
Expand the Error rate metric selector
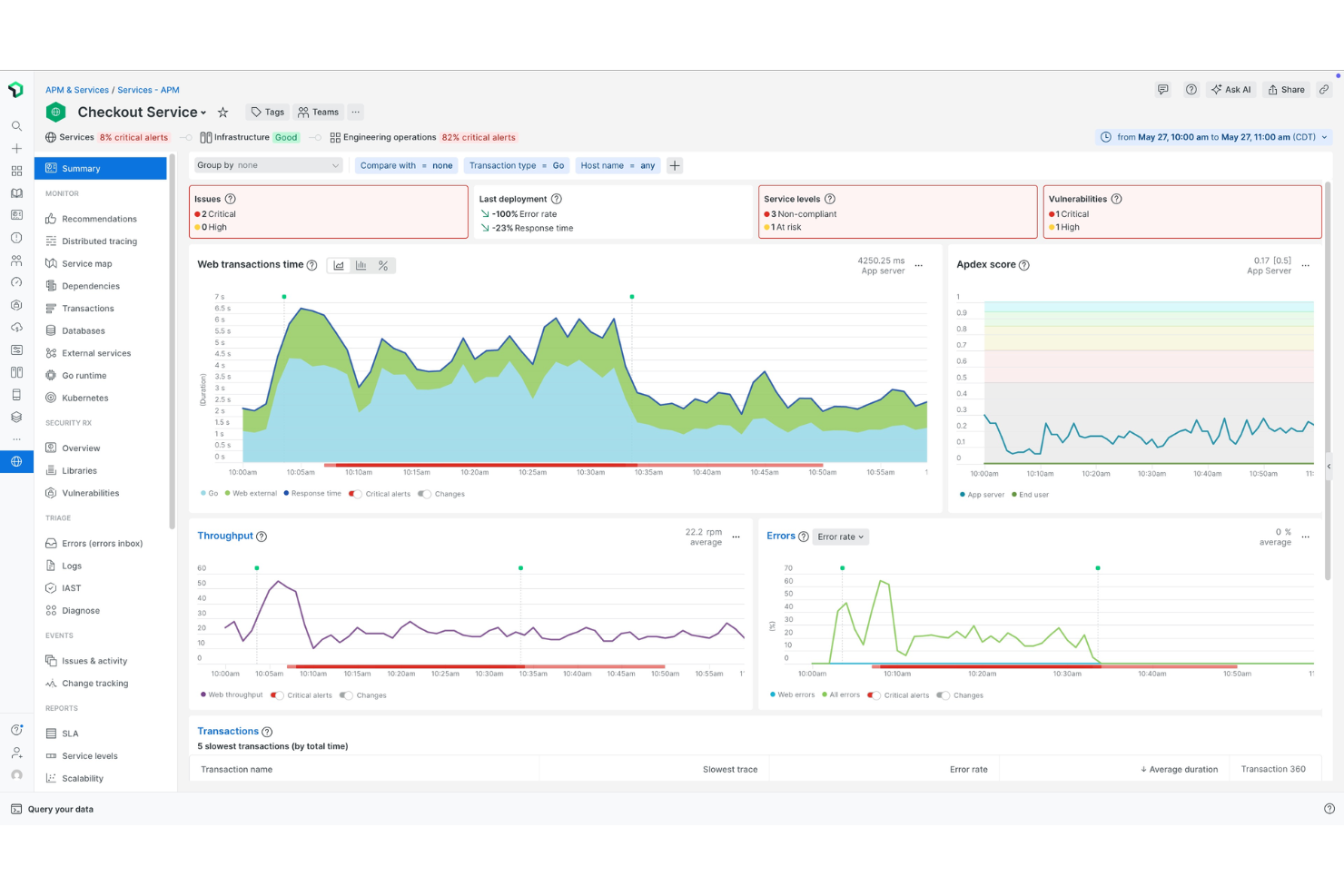tap(840, 537)
